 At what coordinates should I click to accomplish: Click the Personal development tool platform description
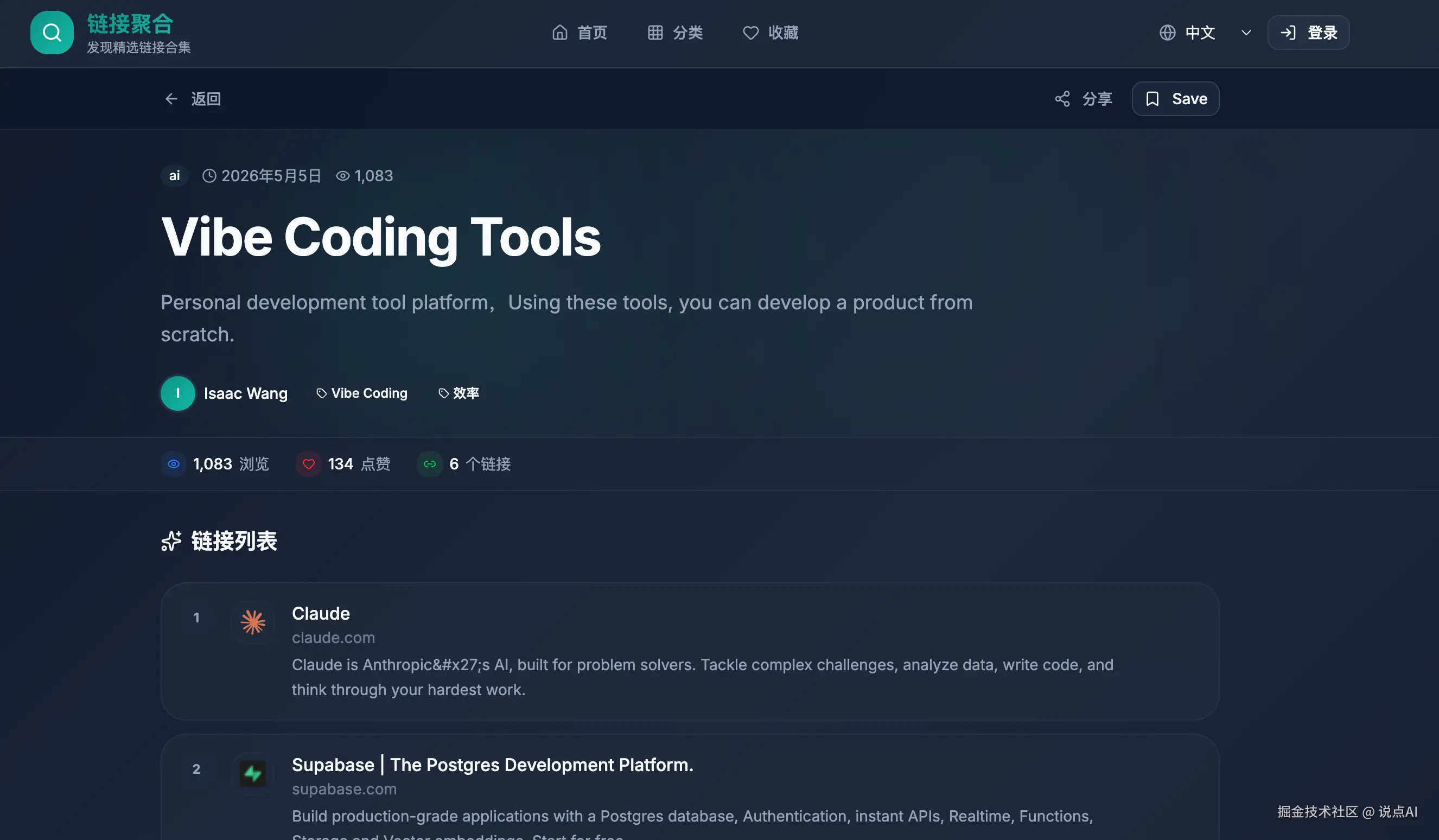coord(566,318)
